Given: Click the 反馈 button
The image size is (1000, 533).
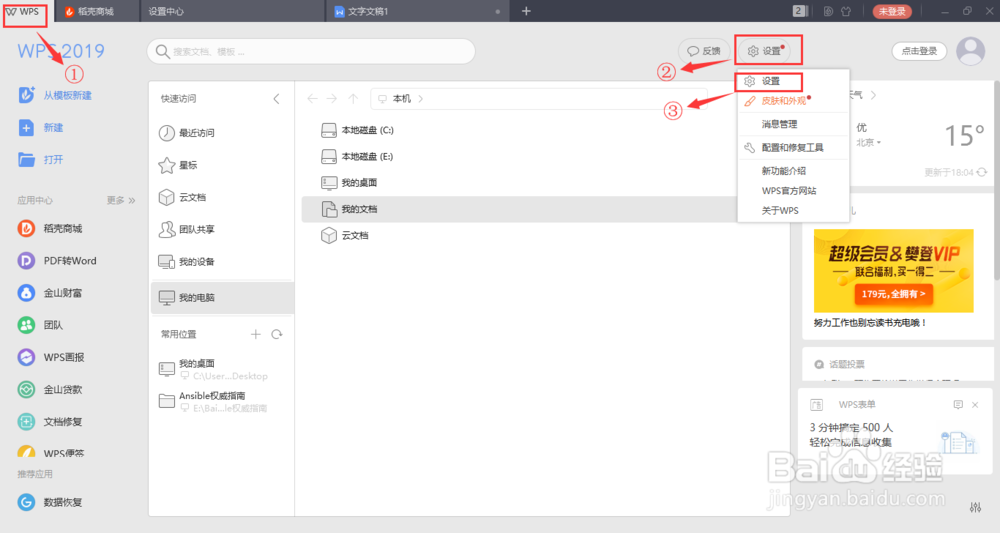Looking at the screenshot, I should pos(704,51).
